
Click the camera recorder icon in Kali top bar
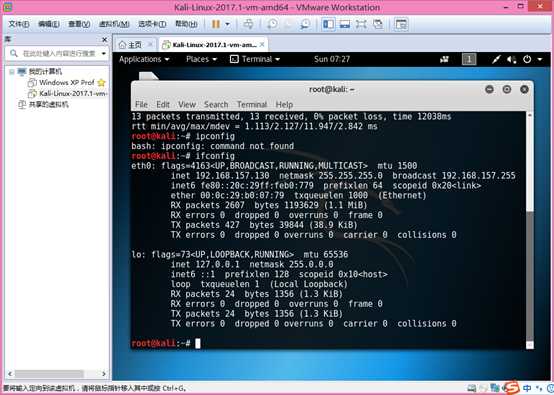pyautogui.click(x=444, y=59)
